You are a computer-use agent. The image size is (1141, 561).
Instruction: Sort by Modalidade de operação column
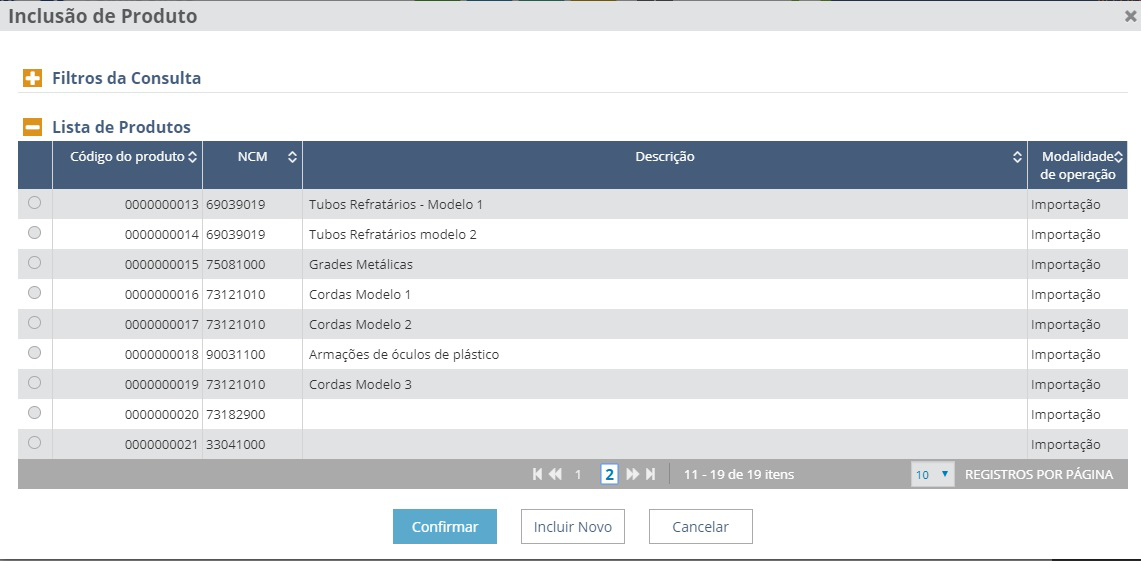[1119, 156]
